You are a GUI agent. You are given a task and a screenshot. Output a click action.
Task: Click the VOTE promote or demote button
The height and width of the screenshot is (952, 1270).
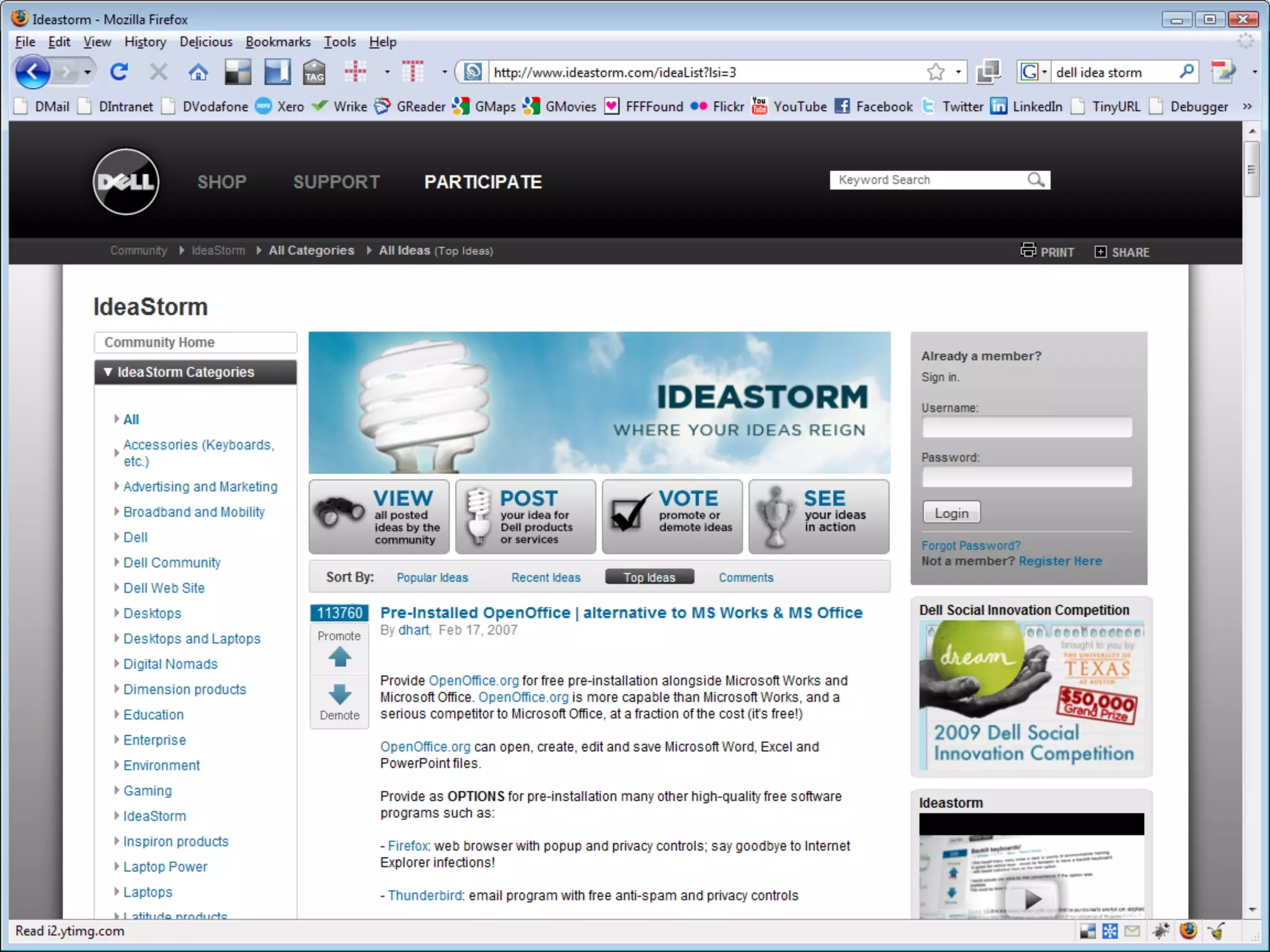pyautogui.click(x=672, y=516)
